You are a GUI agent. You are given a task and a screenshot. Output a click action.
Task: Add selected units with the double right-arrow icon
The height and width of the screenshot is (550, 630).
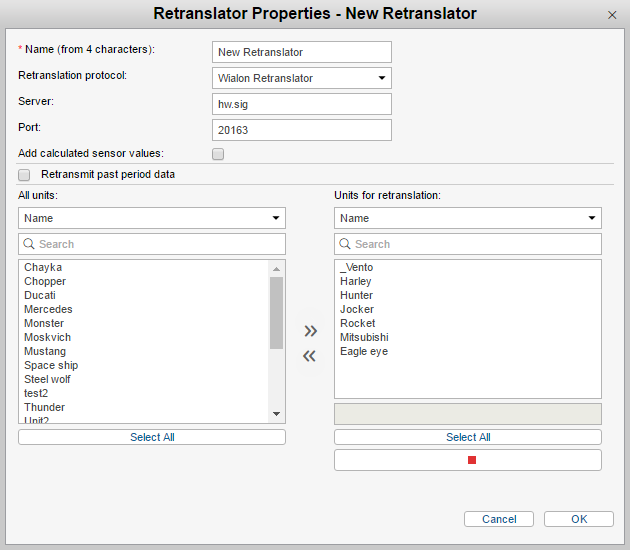tap(311, 331)
